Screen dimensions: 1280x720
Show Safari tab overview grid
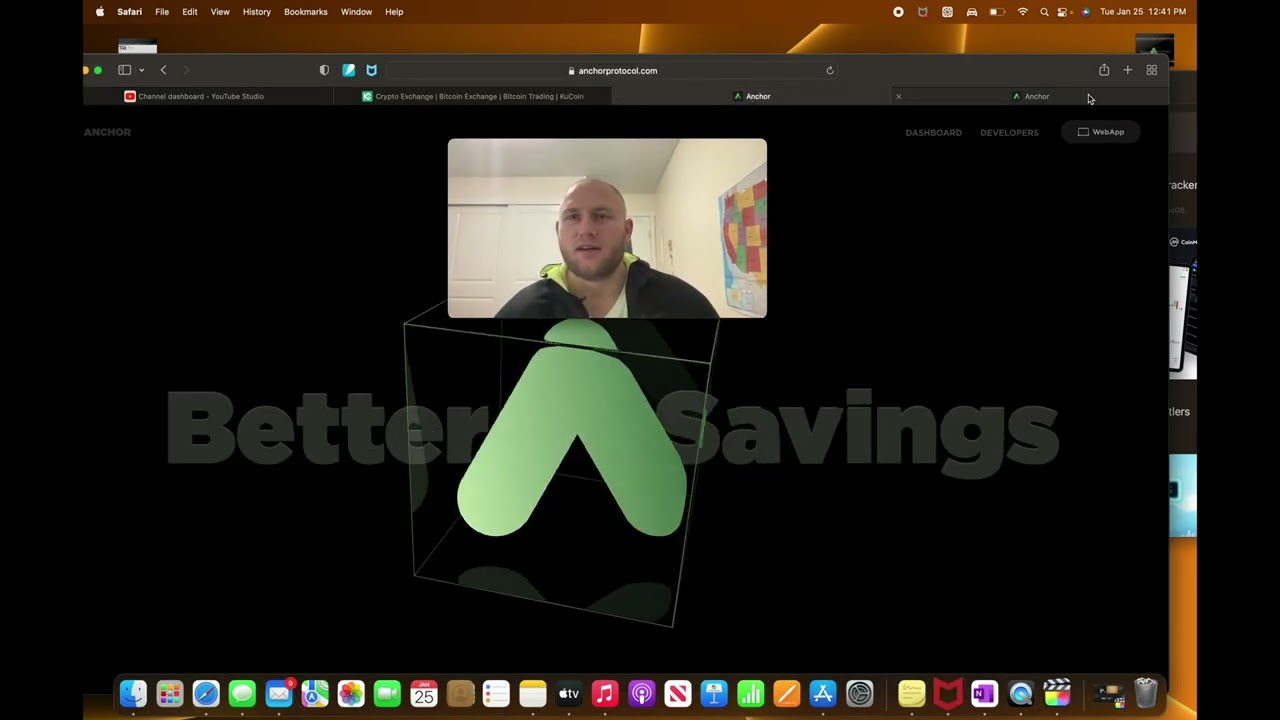click(1152, 70)
